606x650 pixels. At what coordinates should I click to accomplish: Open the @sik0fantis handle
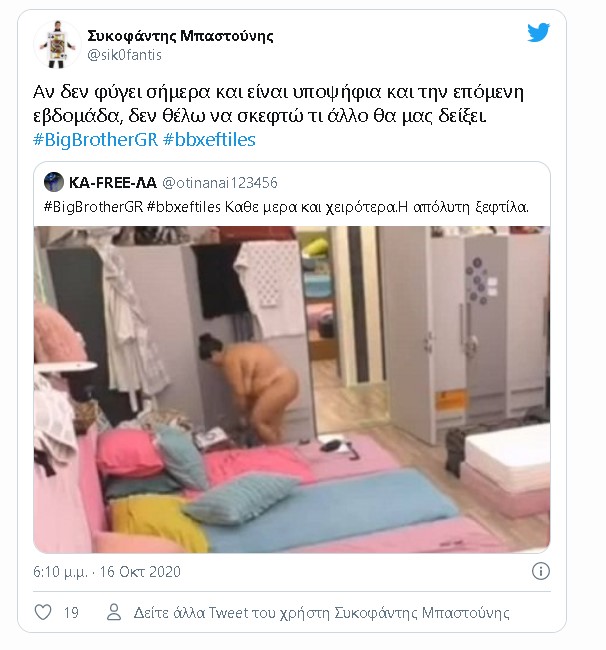point(124,55)
